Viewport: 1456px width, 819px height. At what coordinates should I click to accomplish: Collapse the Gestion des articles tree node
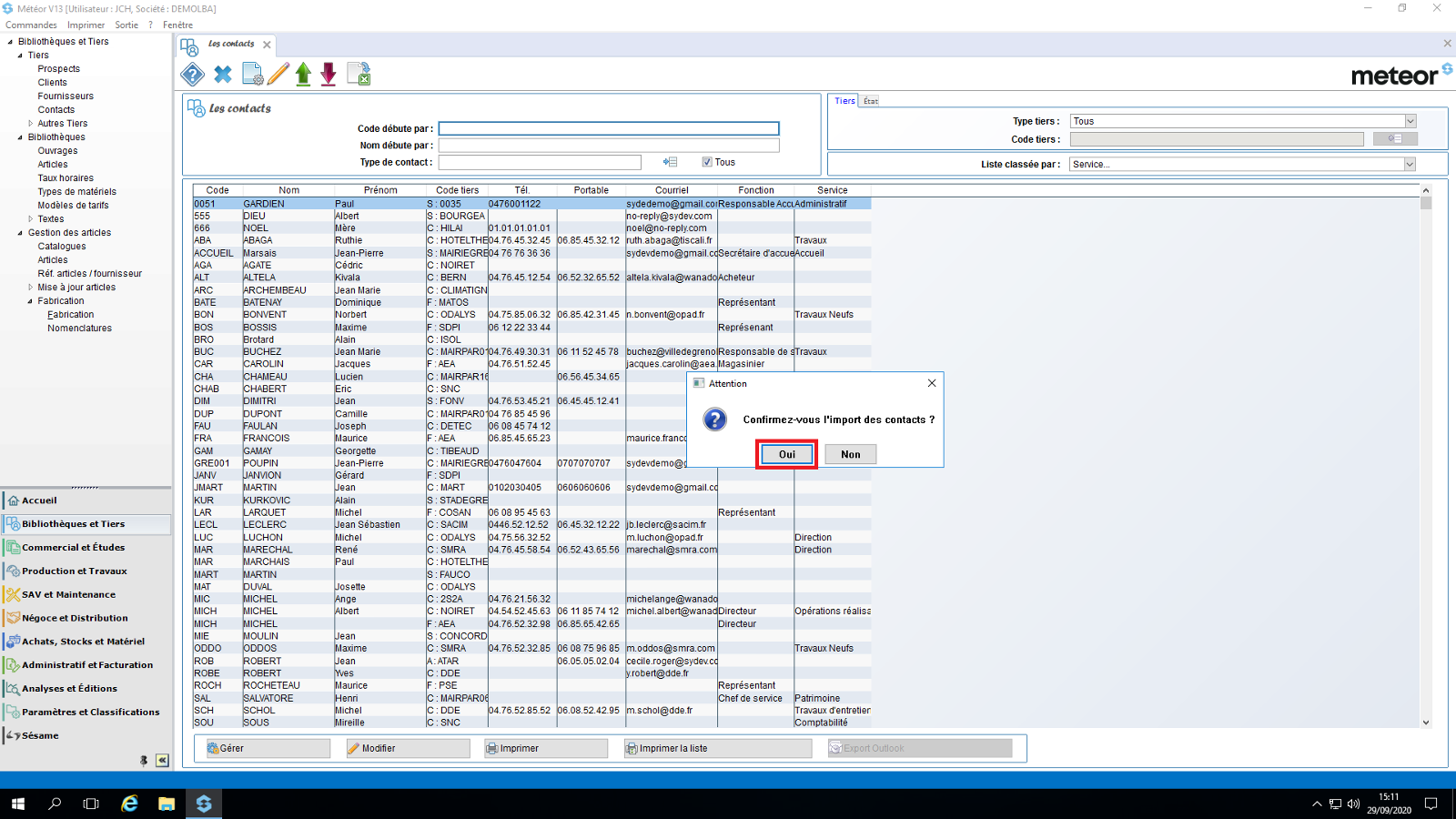[x=20, y=233]
